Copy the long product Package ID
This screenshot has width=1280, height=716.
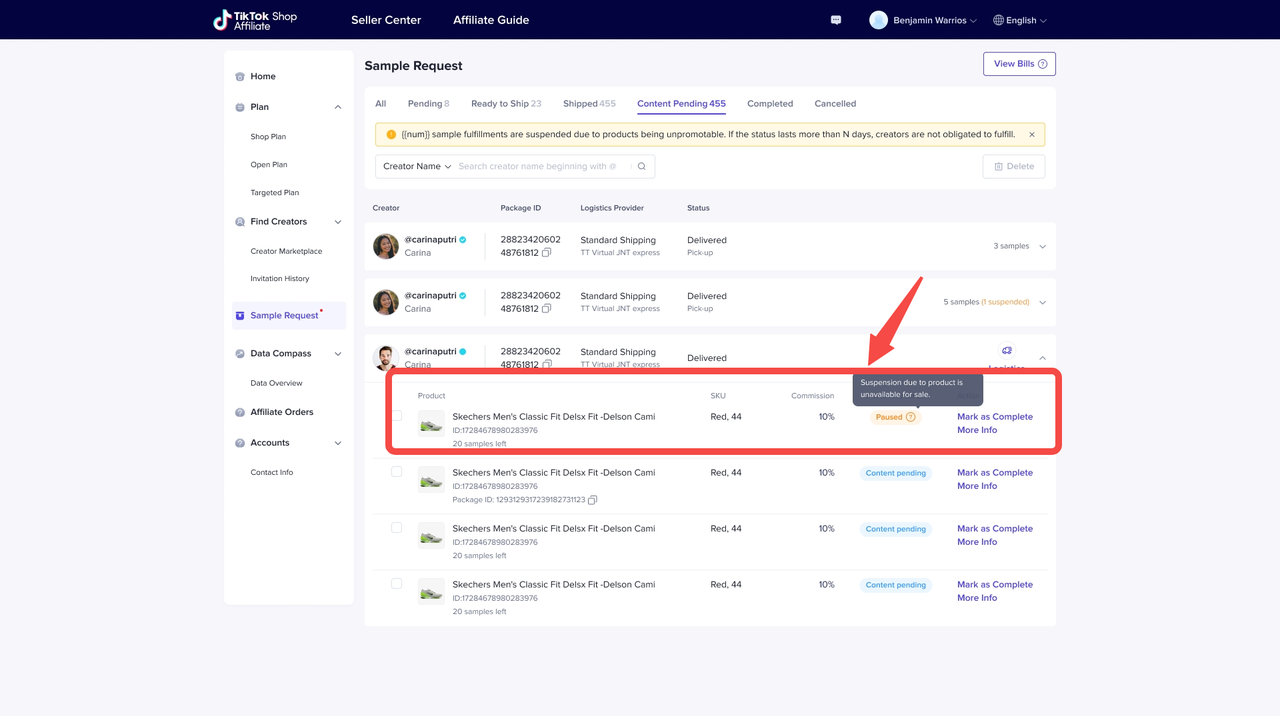593,500
